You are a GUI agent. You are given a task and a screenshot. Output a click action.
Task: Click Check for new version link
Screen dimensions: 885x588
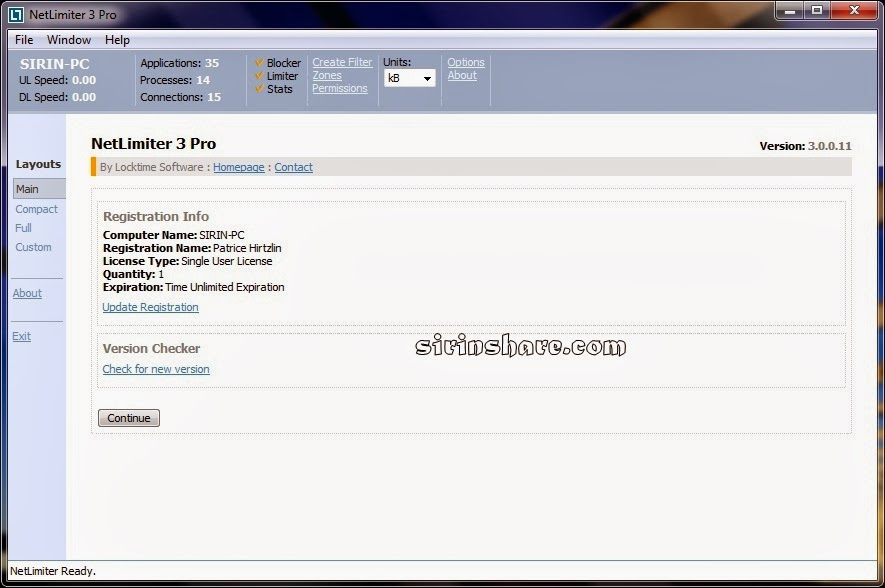click(x=156, y=369)
